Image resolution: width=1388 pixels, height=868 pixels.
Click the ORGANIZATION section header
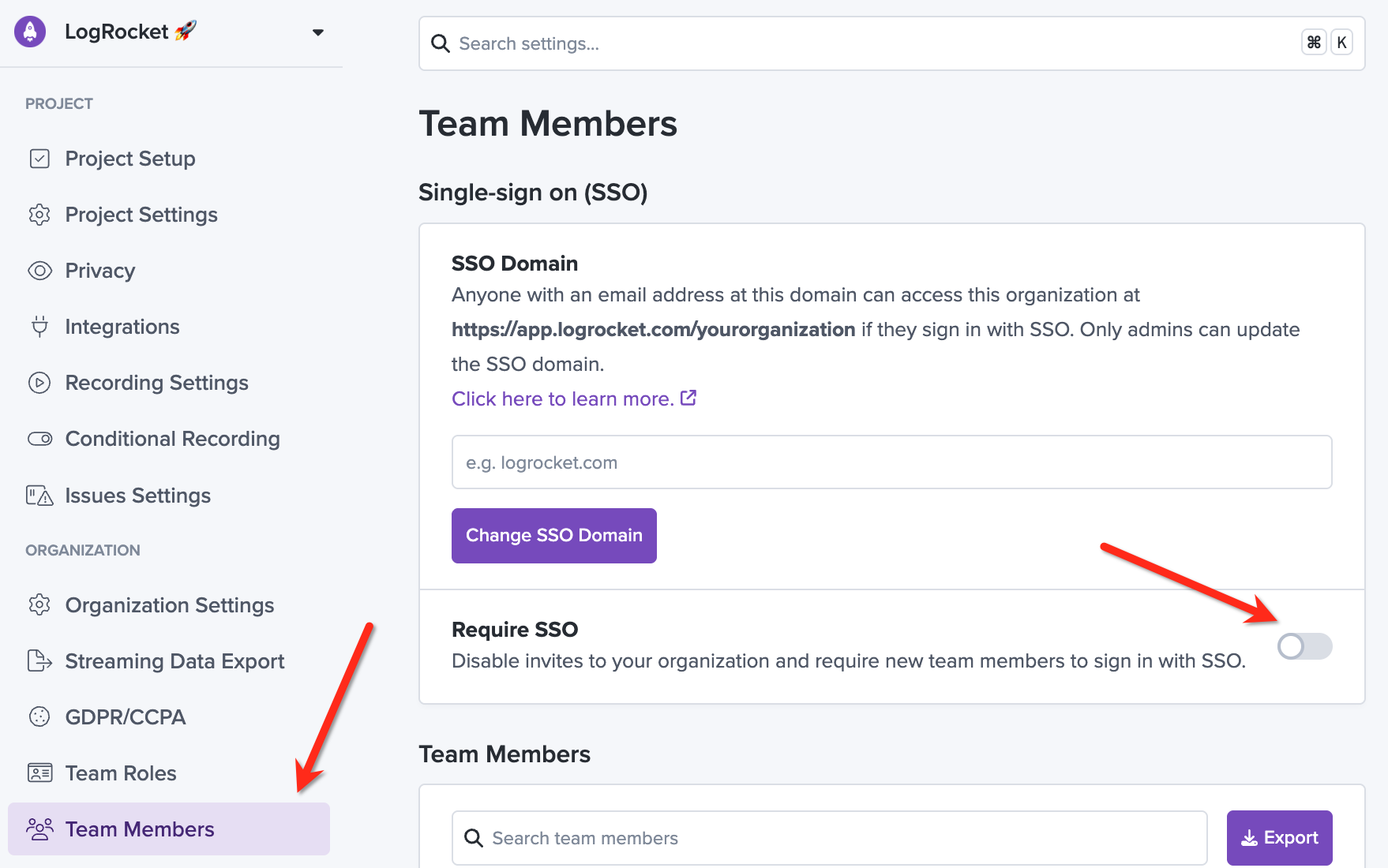click(x=83, y=551)
